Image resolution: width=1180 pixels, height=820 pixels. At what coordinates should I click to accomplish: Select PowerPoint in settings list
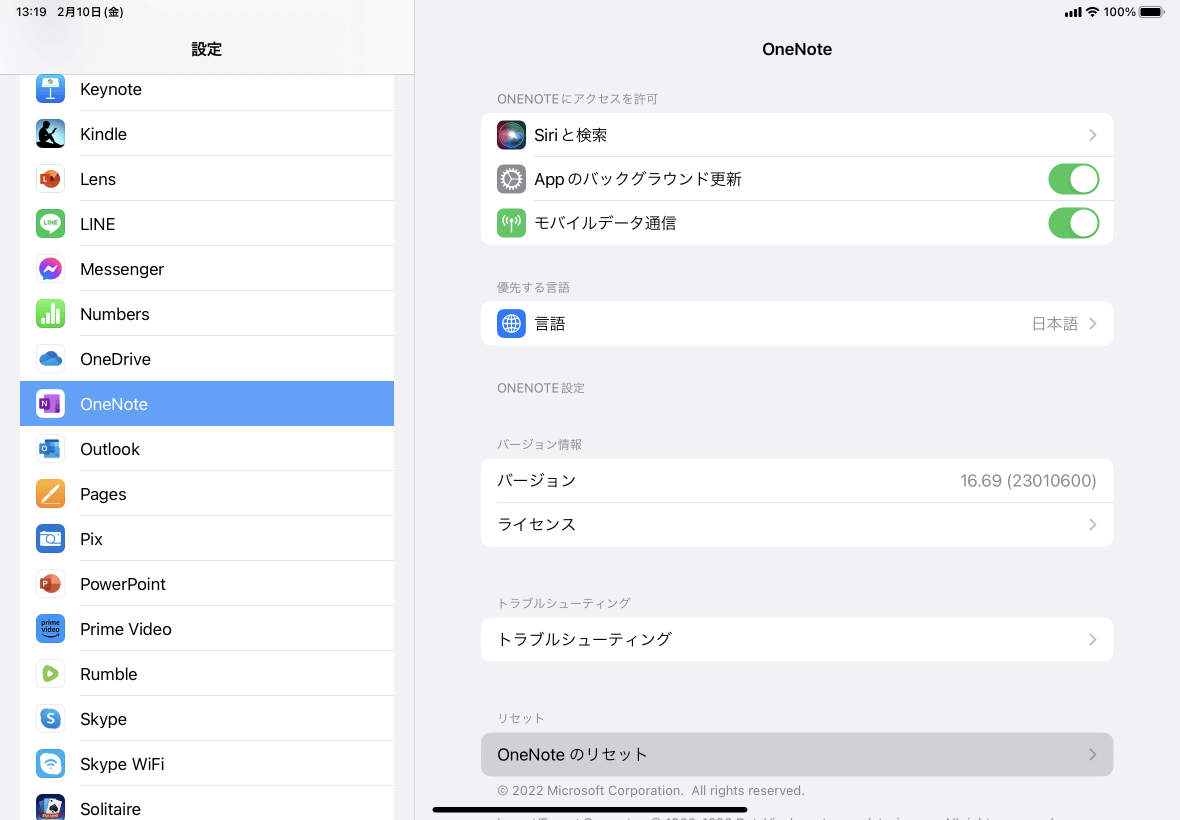point(207,584)
